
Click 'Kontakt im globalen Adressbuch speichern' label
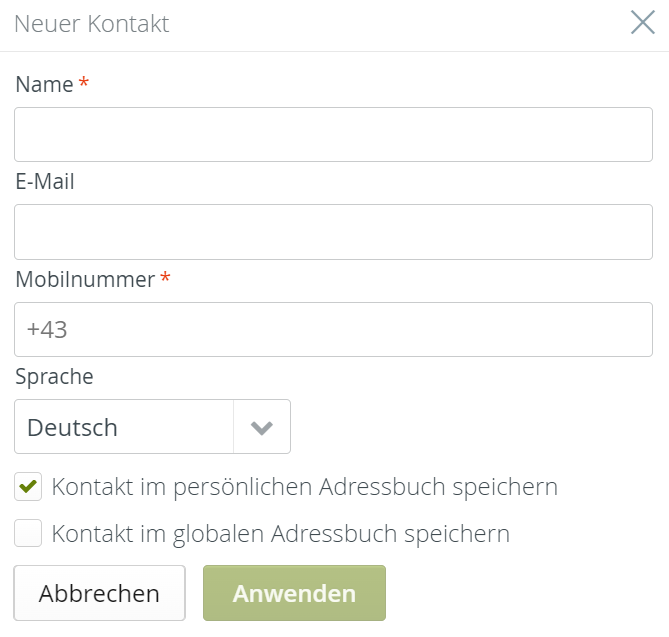(280, 534)
